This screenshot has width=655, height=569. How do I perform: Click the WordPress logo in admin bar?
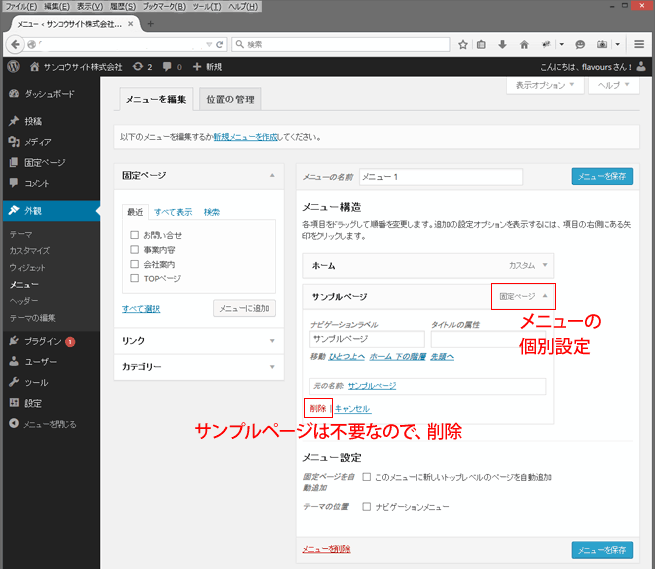point(13,66)
